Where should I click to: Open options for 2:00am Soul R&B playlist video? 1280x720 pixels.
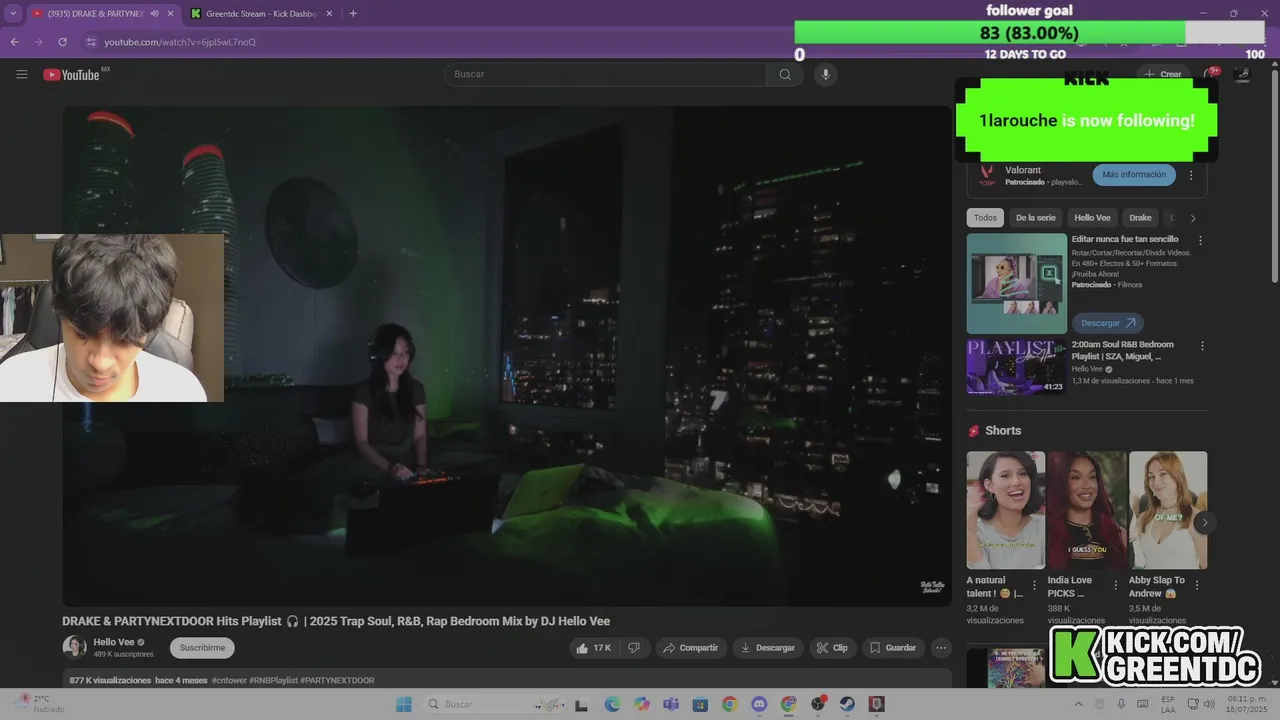pos(1202,346)
